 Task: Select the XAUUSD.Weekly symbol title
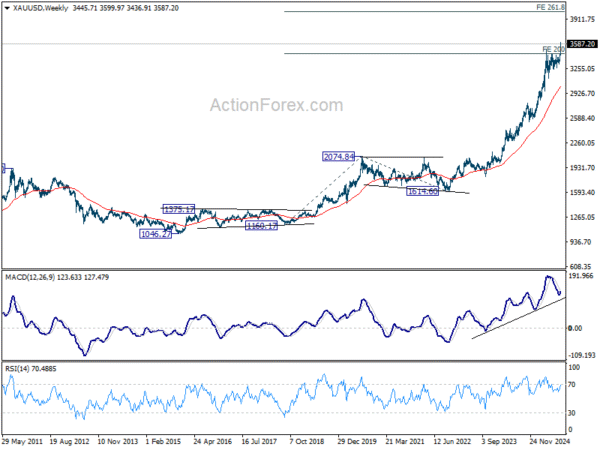40,8
